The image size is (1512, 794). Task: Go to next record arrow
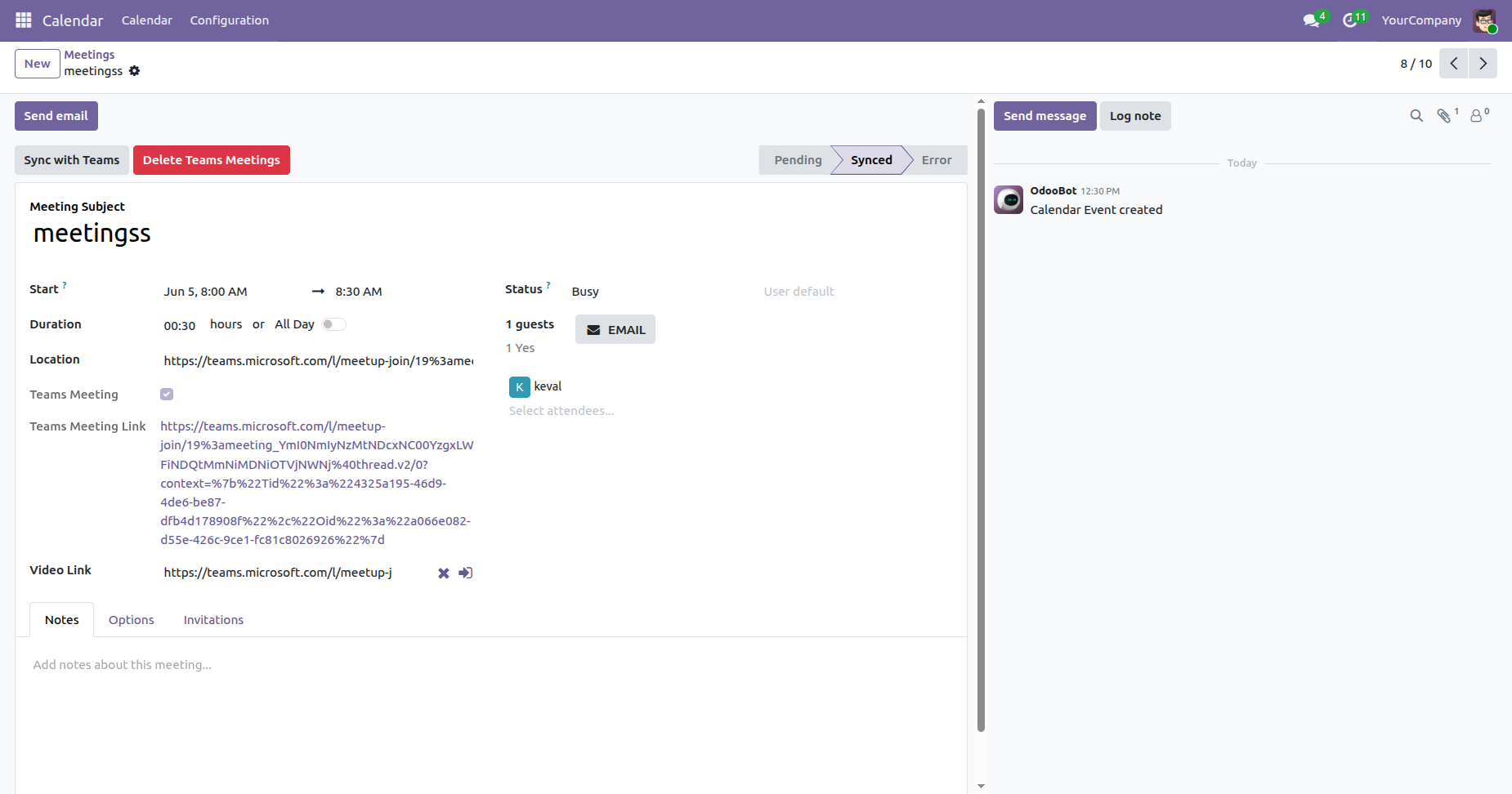tap(1483, 64)
